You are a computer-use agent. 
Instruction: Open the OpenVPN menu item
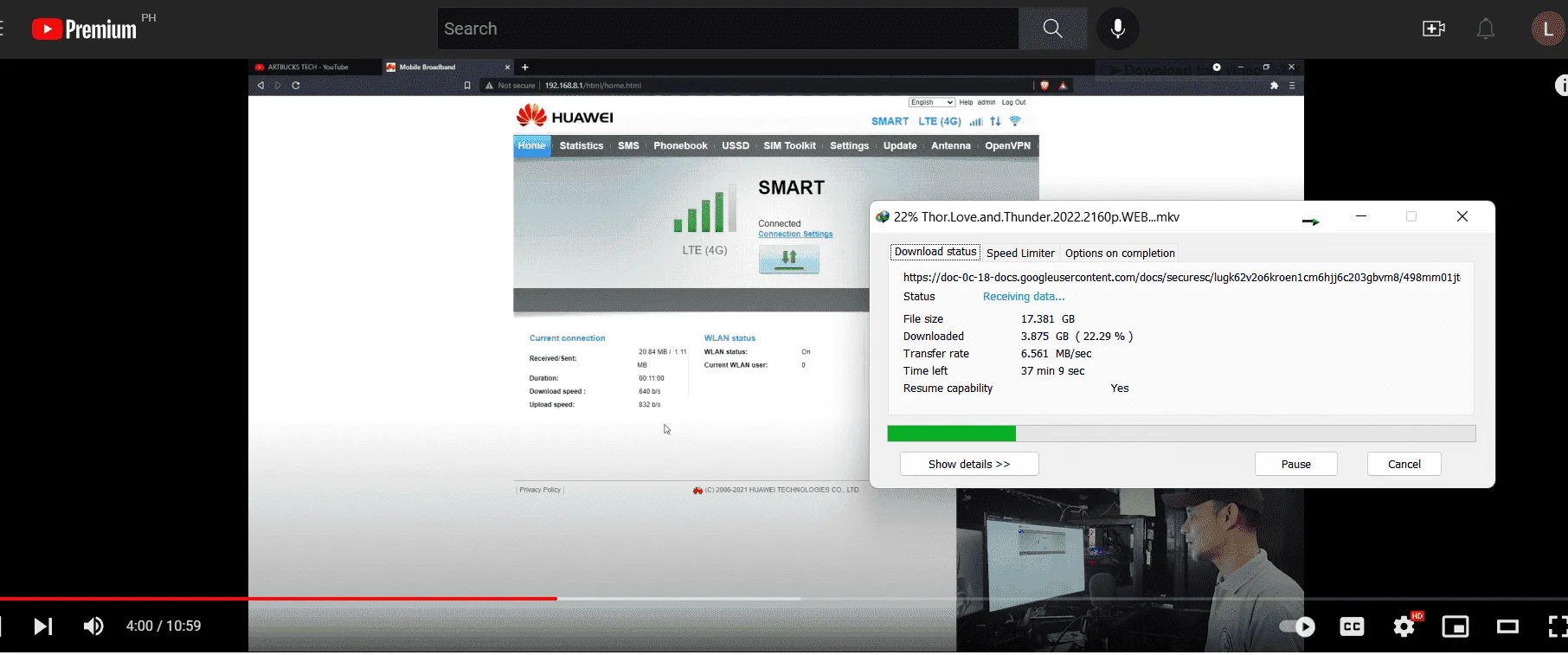[1007, 145]
